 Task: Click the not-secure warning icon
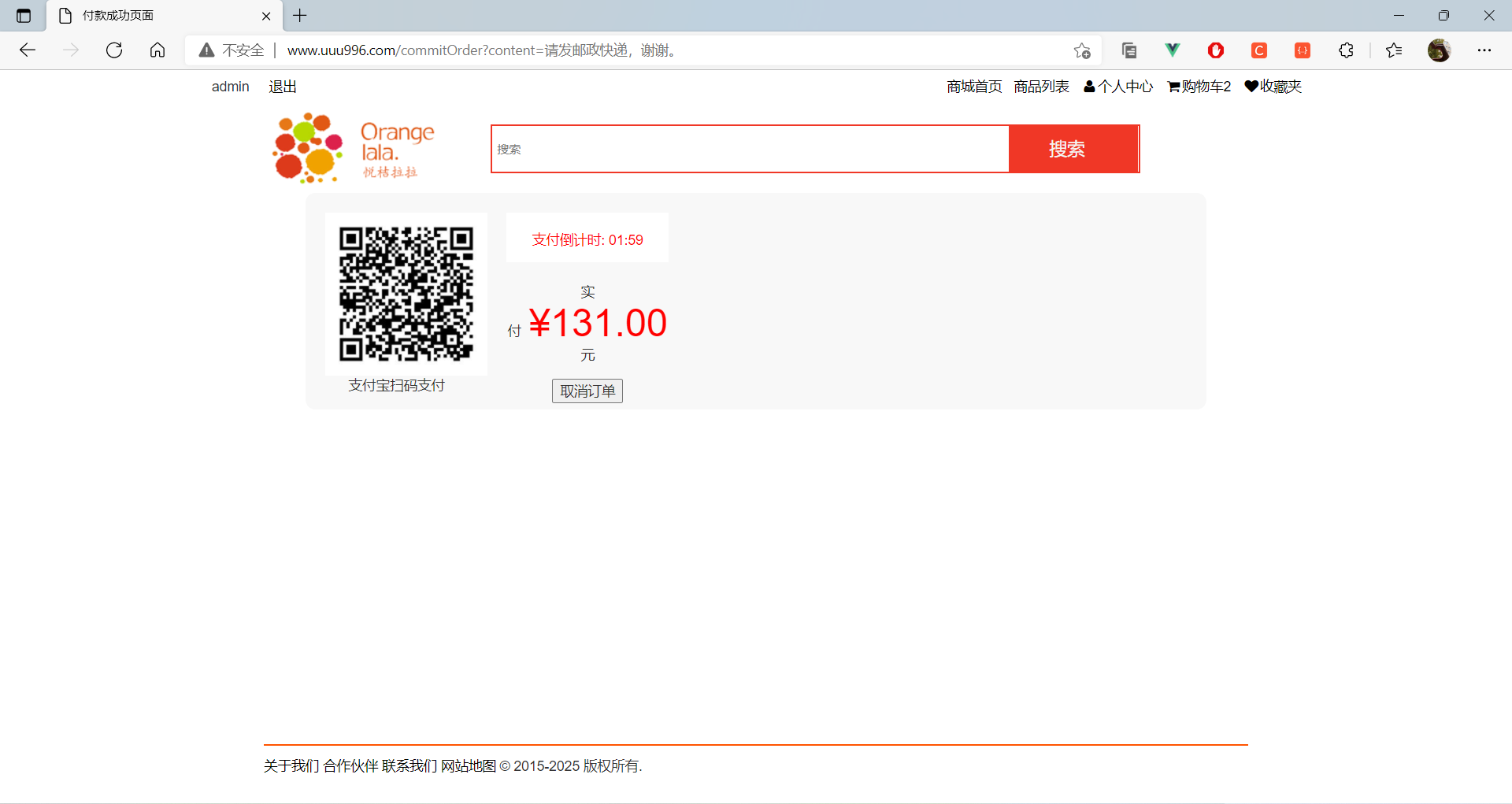point(206,50)
